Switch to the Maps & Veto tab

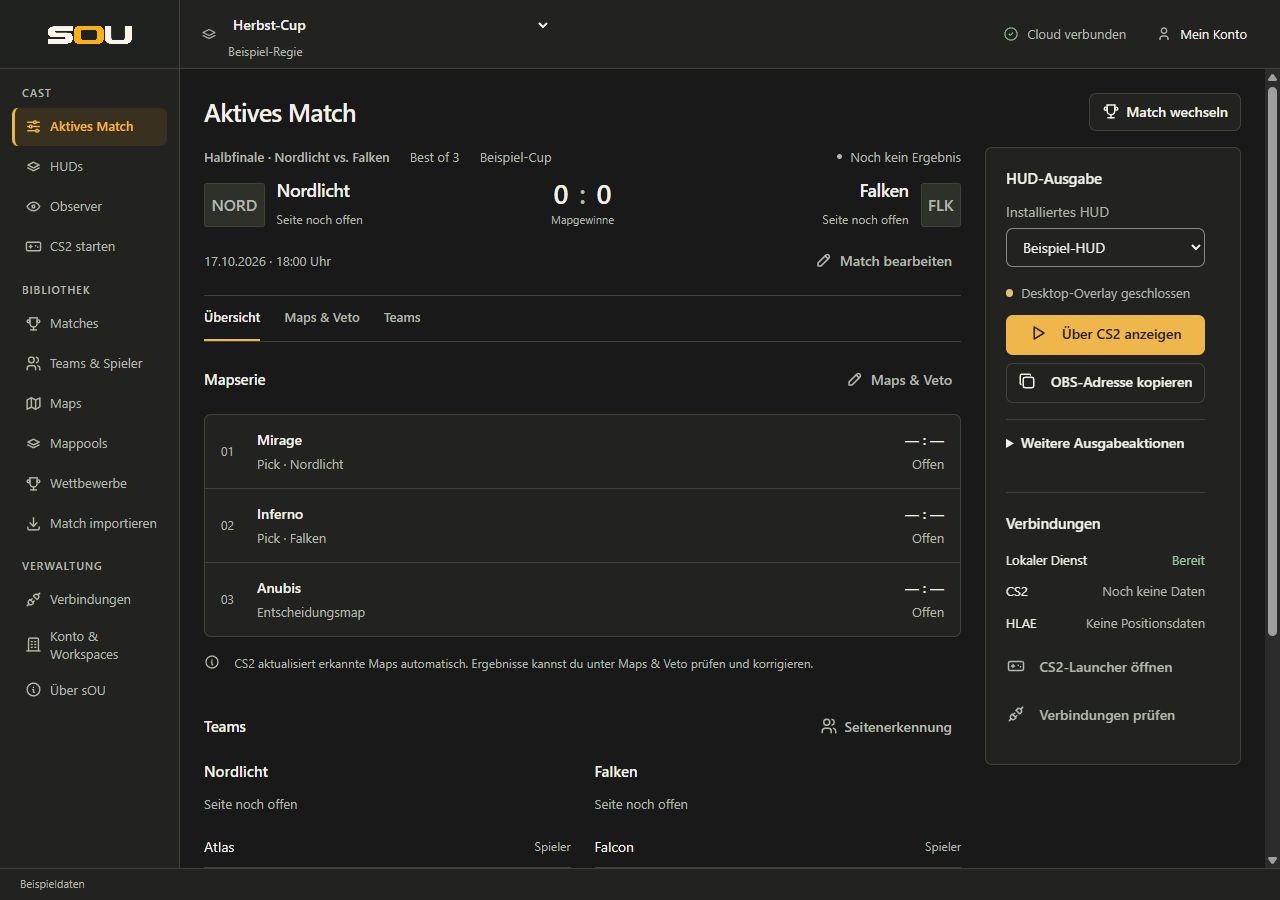point(322,318)
